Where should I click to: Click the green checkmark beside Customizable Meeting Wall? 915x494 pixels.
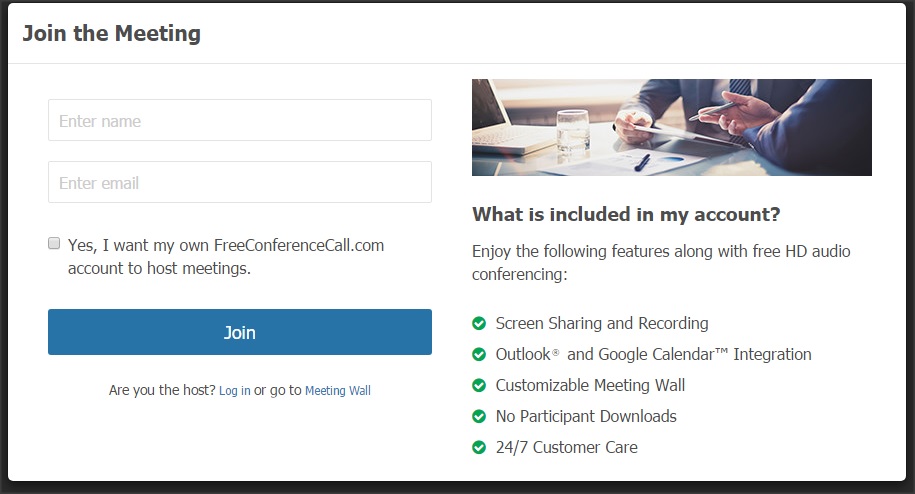(x=479, y=385)
